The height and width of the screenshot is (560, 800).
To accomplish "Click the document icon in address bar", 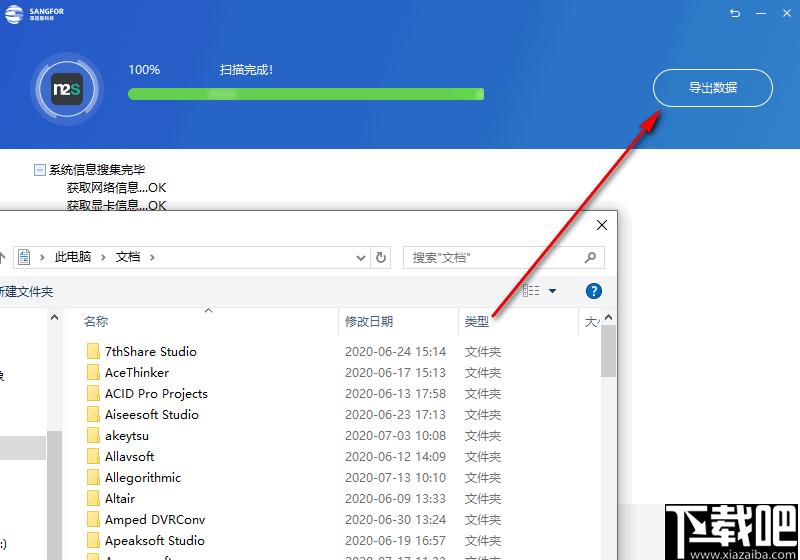I will (24, 257).
